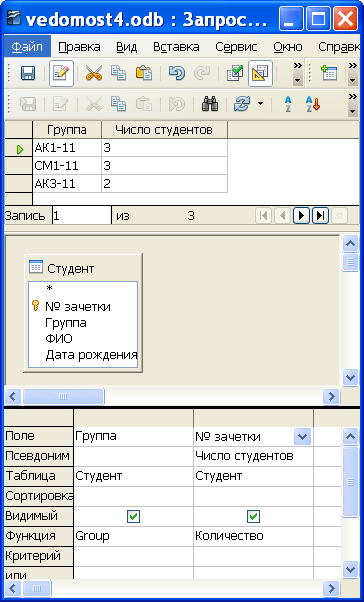Click the Группа column header in results
364x602 pixels.
point(67,130)
